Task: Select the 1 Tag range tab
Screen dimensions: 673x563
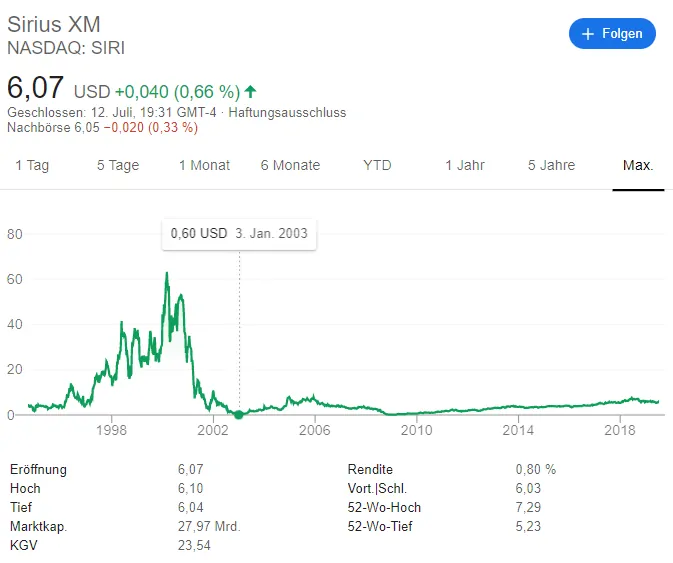Action: pos(32,165)
